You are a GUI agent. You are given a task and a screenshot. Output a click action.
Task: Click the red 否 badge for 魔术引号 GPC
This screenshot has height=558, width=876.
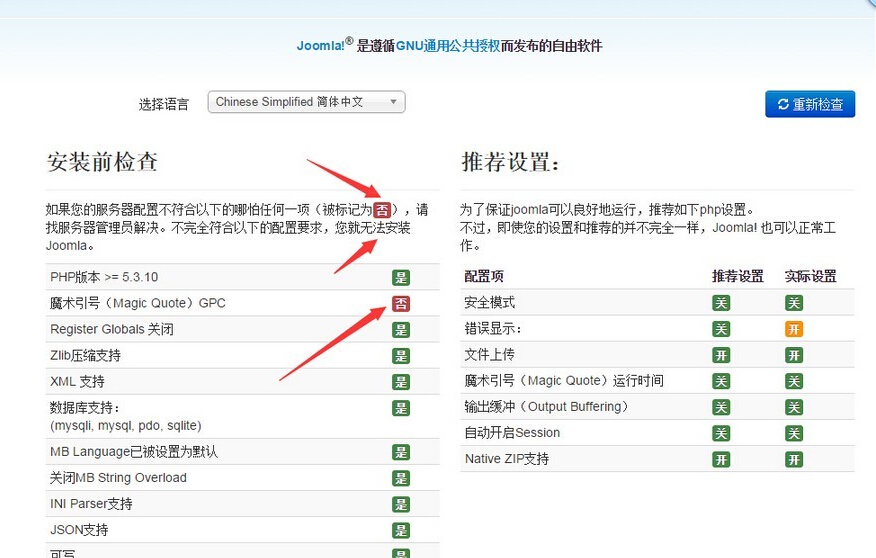(401, 304)
